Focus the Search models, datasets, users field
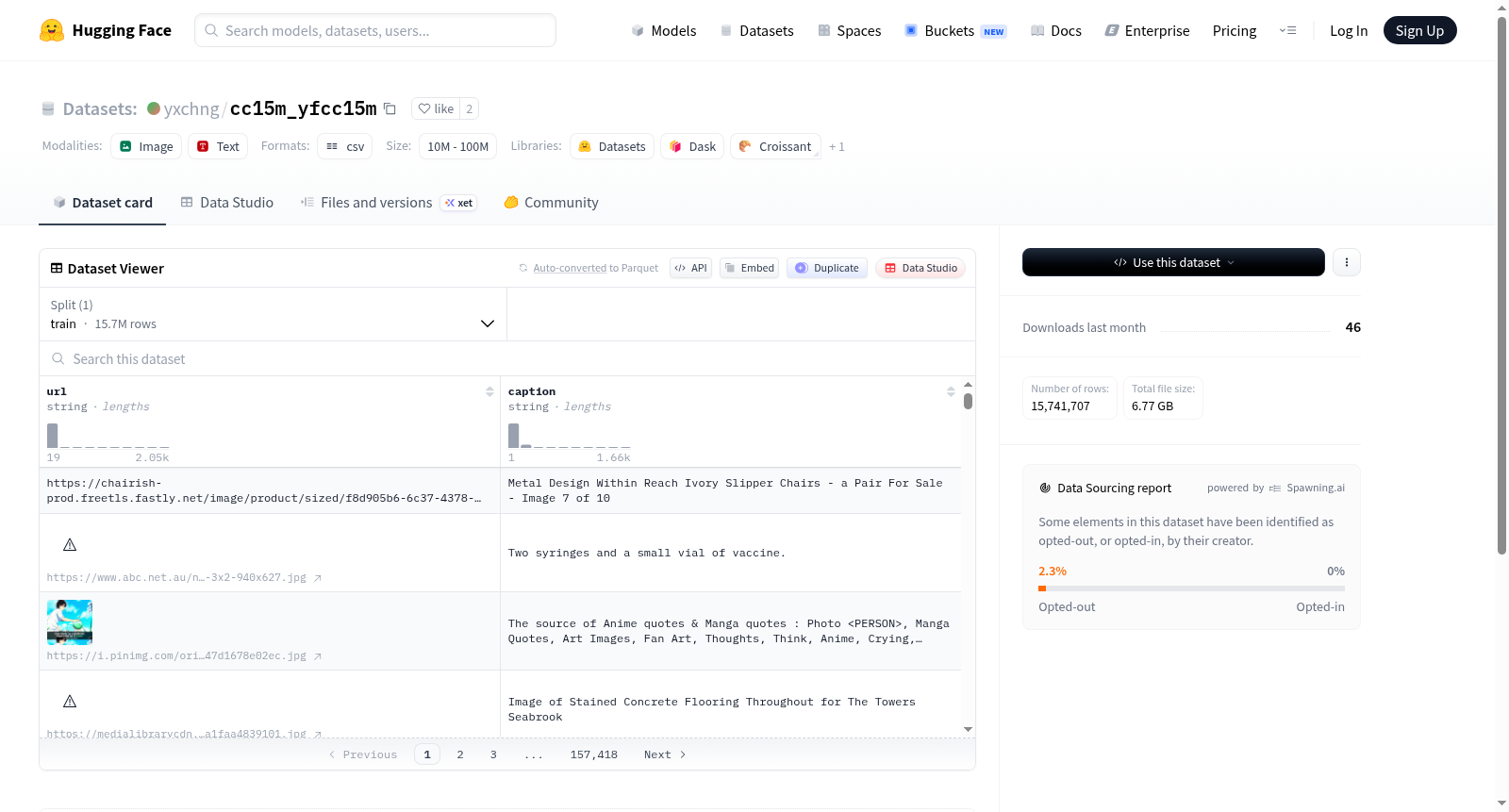Image resolution: width=1509 pixels, height=812 pixels. [x=375, y=30]
